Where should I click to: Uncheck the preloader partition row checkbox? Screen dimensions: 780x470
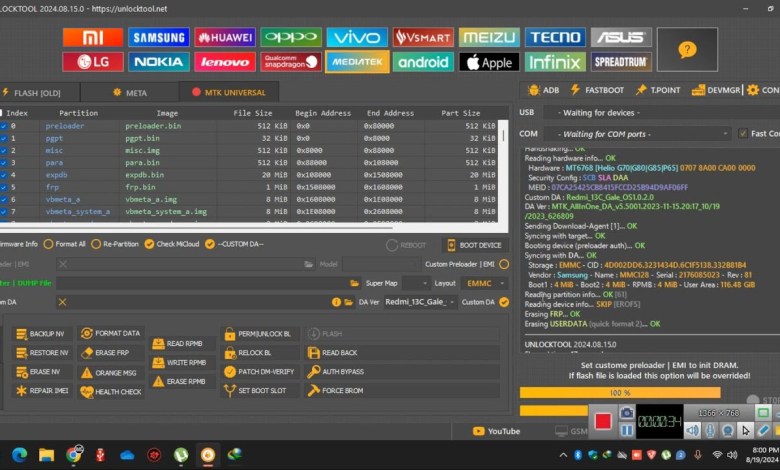[x=3, y=126]
